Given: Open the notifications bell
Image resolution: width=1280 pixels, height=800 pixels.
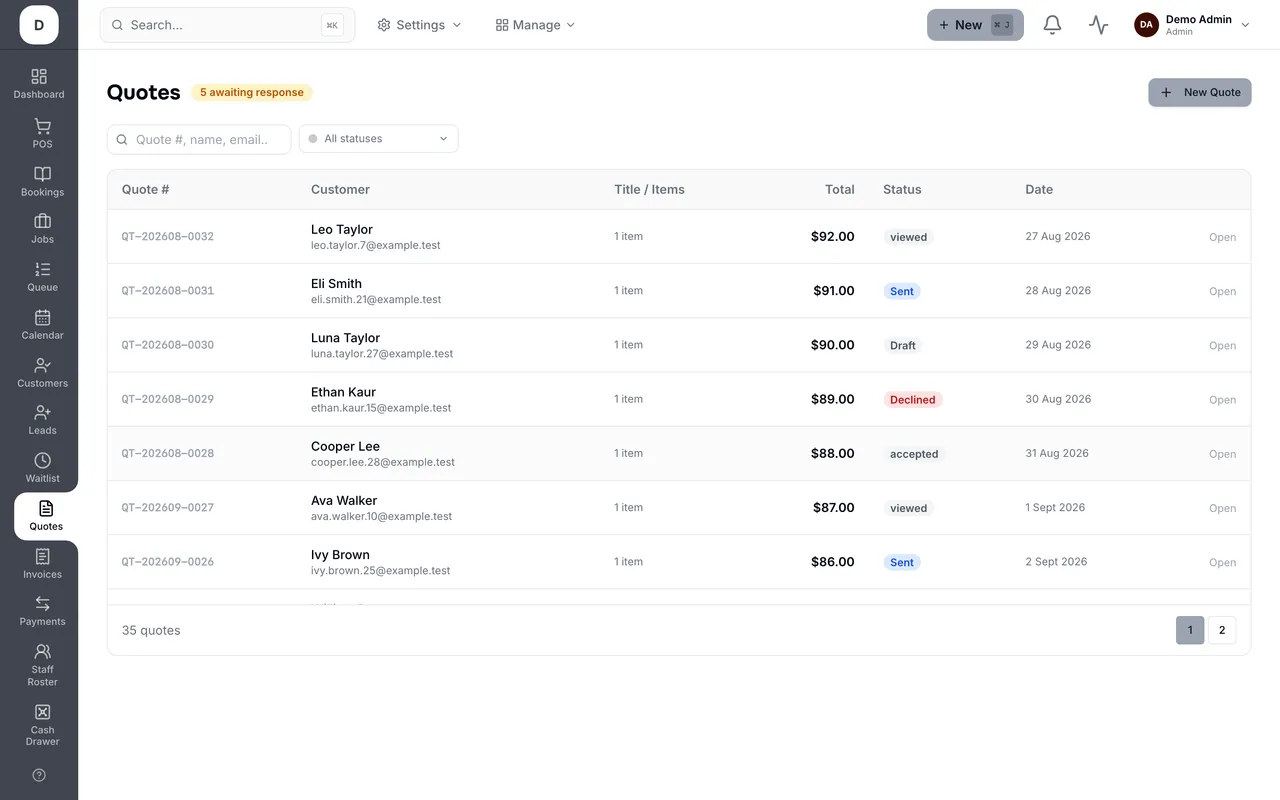Looking at the screenshot, I should point(1052,25).
